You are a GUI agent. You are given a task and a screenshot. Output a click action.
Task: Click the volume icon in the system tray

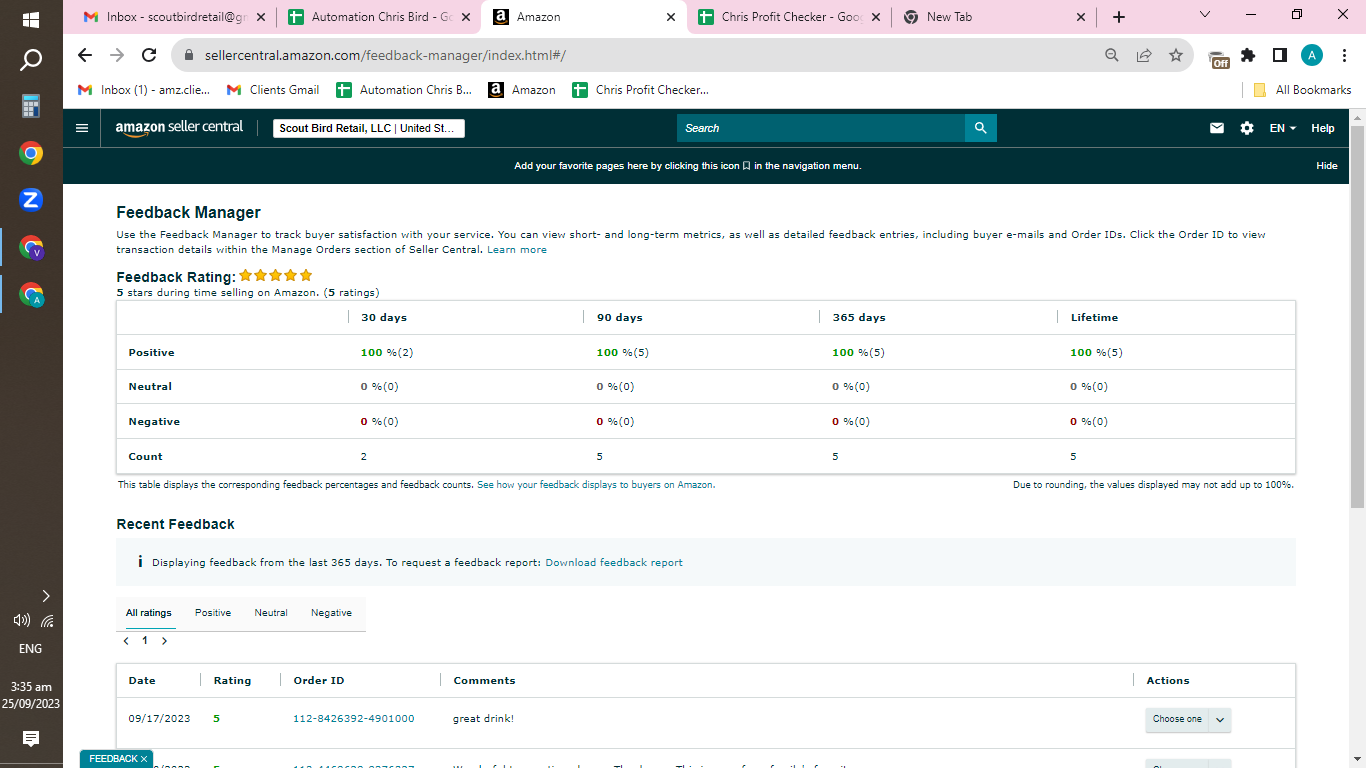(21, 620)
